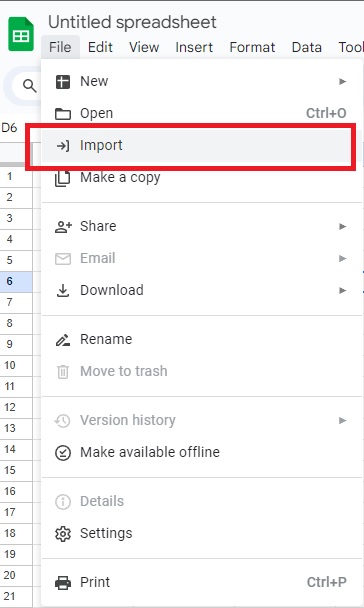The image size is (364, 608).
Task: Select row 10 header
Action: [16, 366]
